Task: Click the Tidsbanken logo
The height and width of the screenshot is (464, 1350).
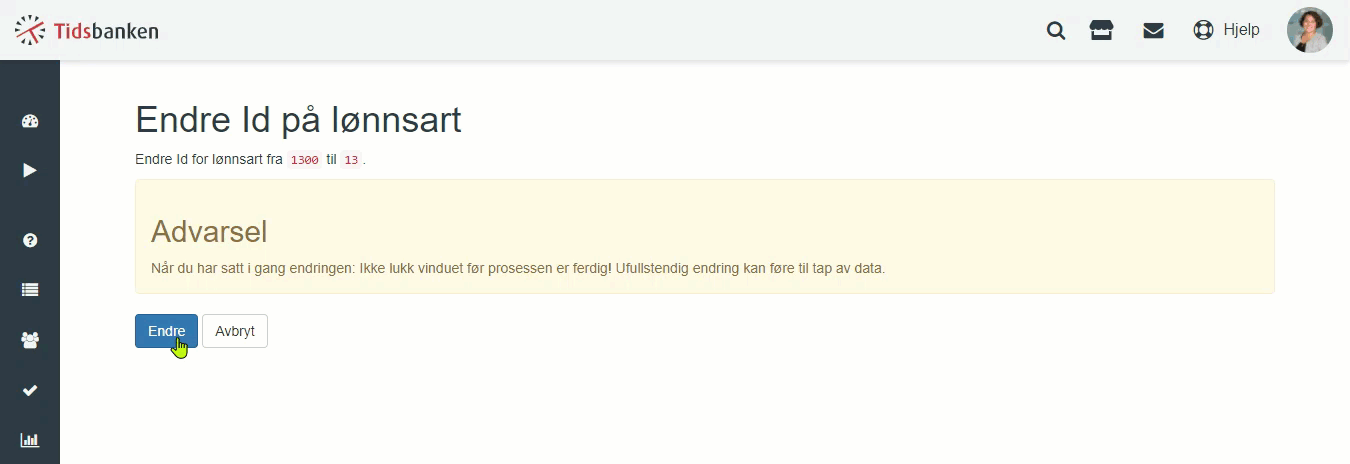Action: [x=86, y=31]
